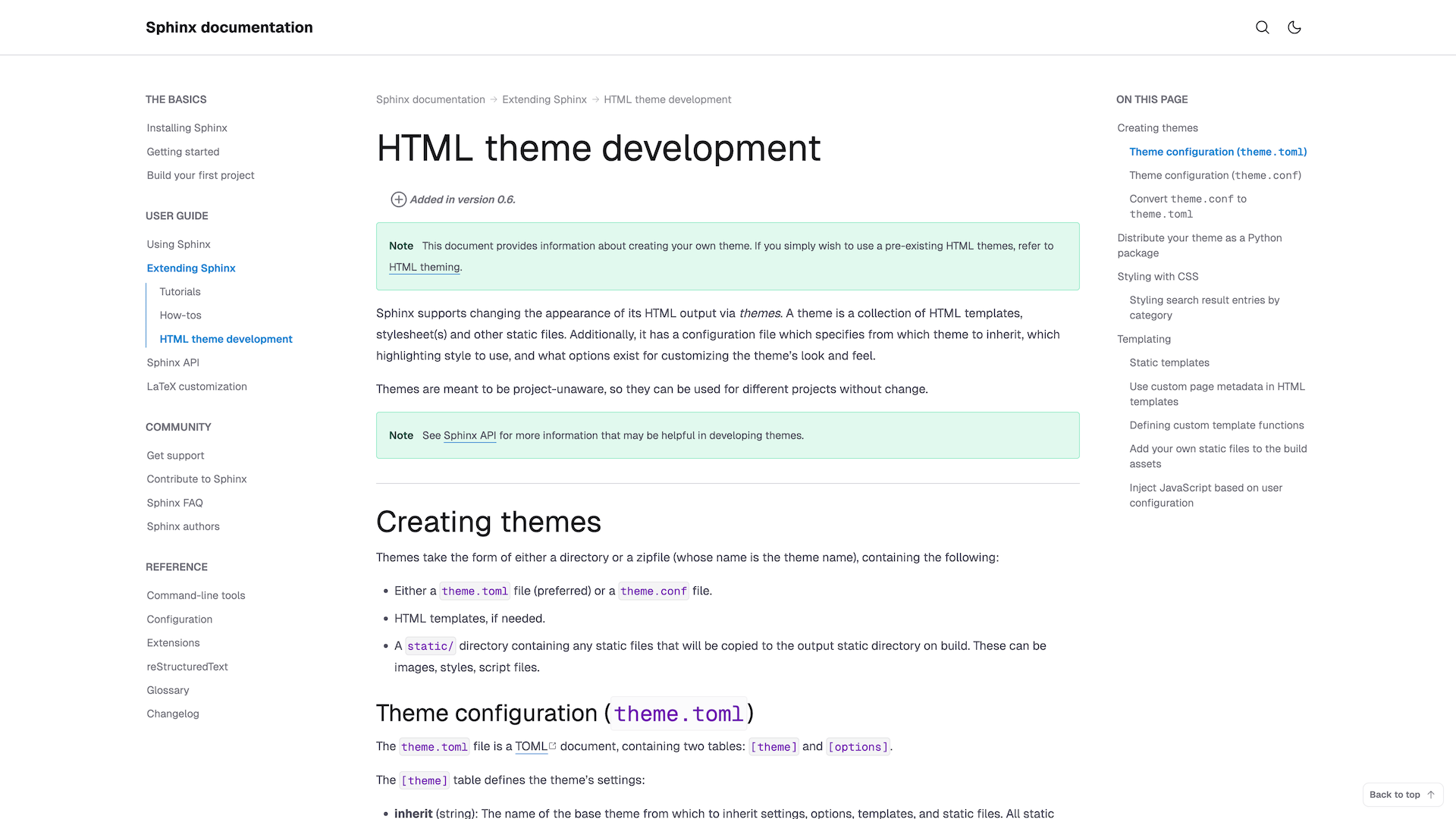The width and height of the screenshot is (1456, 819).
Task: Click the plus icon beside 'Added in version 0.6'
Action: (397, 199)
